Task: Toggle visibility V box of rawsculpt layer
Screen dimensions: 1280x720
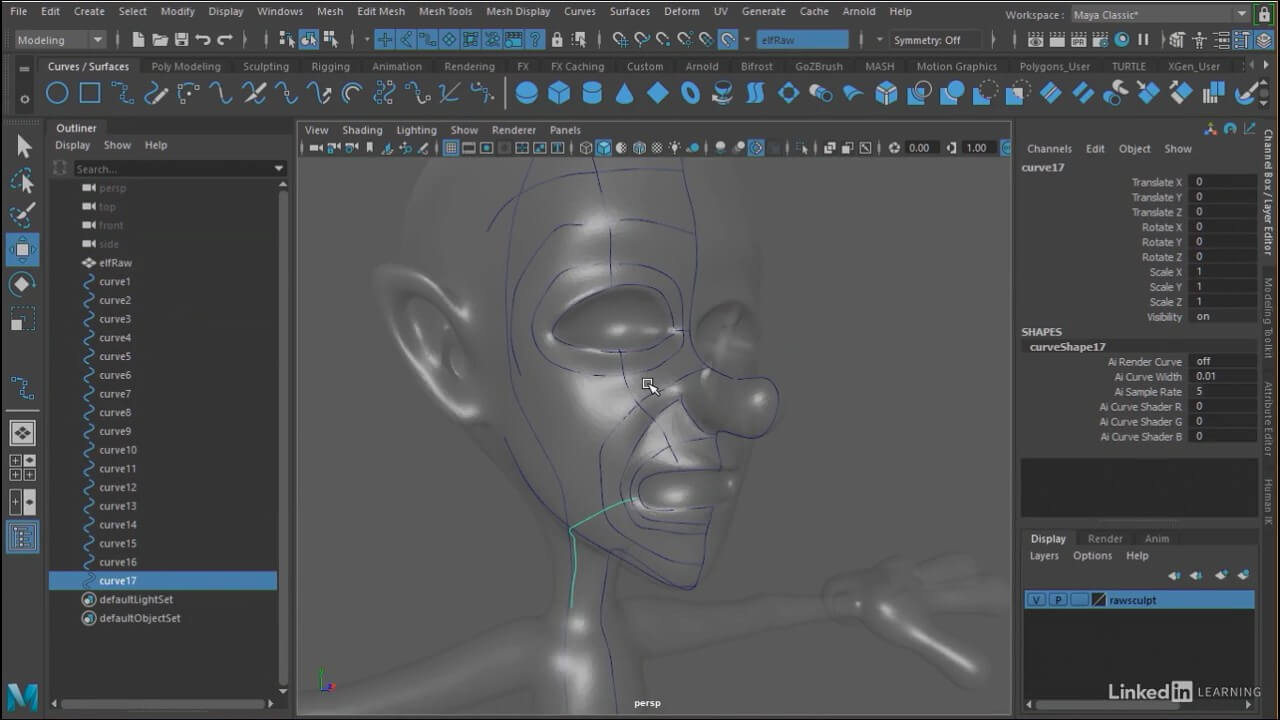Action: pyautogui.click(x=1037, y=600)
